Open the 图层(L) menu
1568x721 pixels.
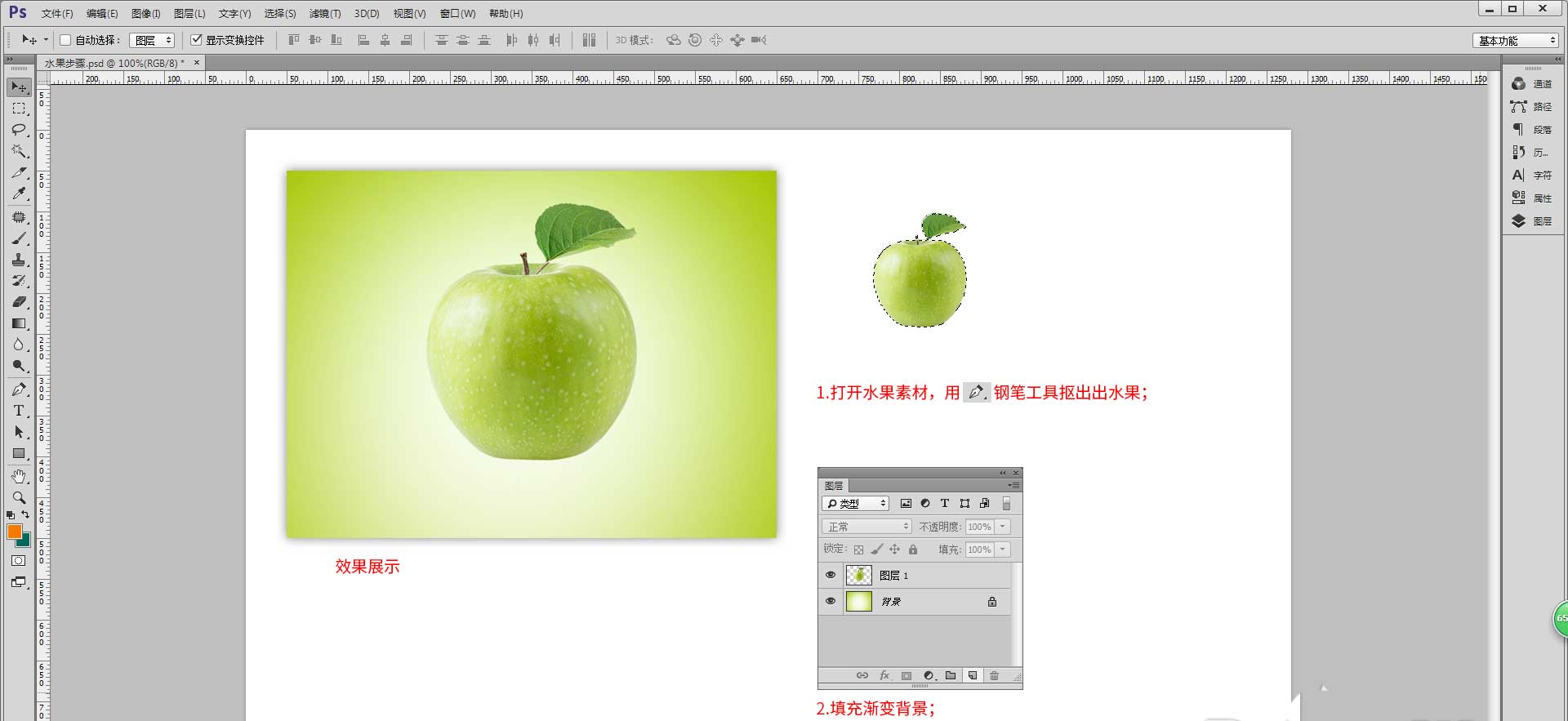189,14
